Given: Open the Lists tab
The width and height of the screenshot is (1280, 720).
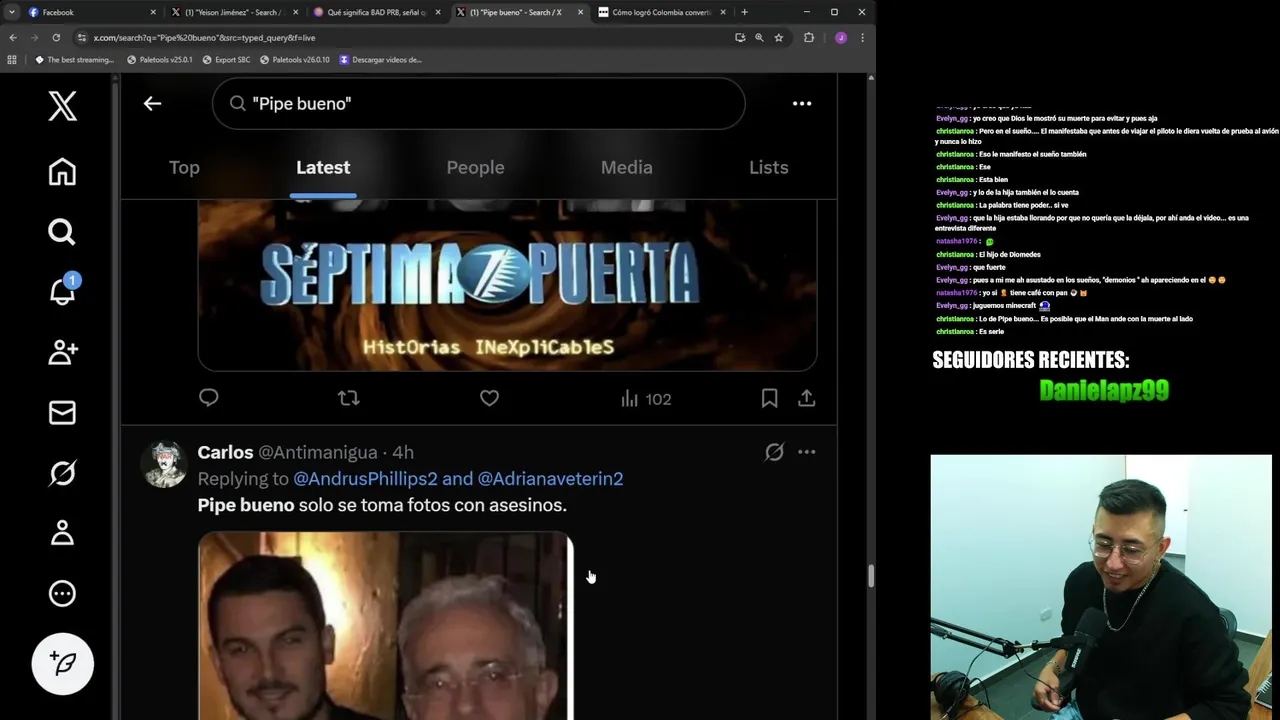Looking at the screenshot, I should tap(769, 167).
